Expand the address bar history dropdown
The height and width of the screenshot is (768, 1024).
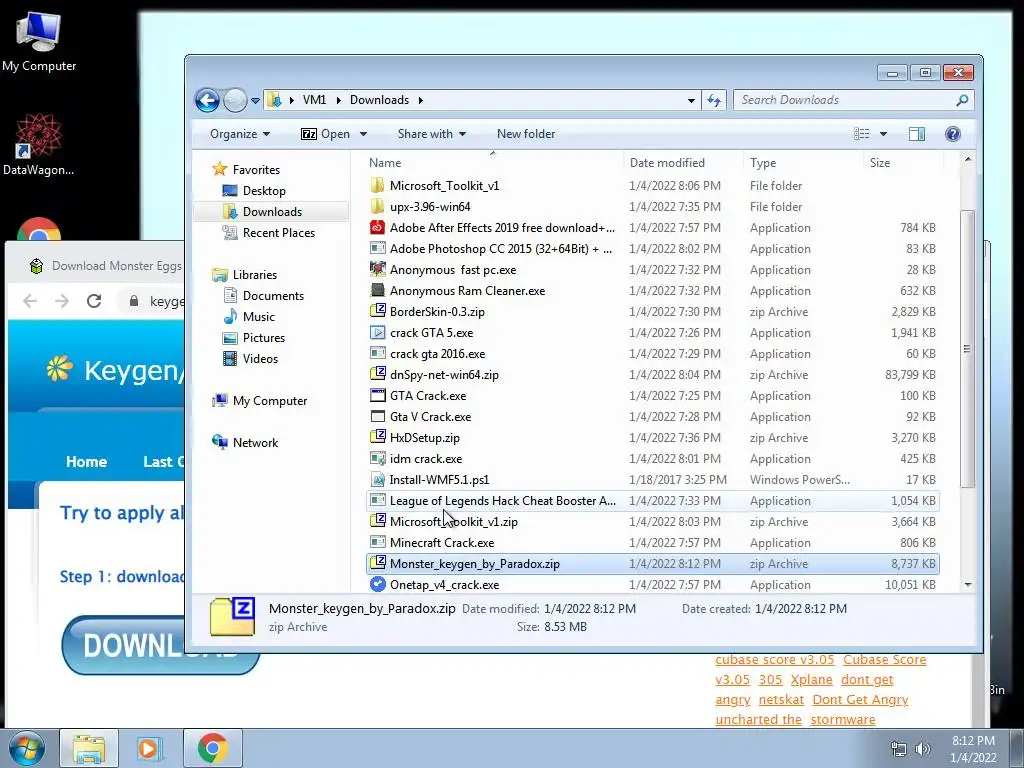[x=691, y=101]
